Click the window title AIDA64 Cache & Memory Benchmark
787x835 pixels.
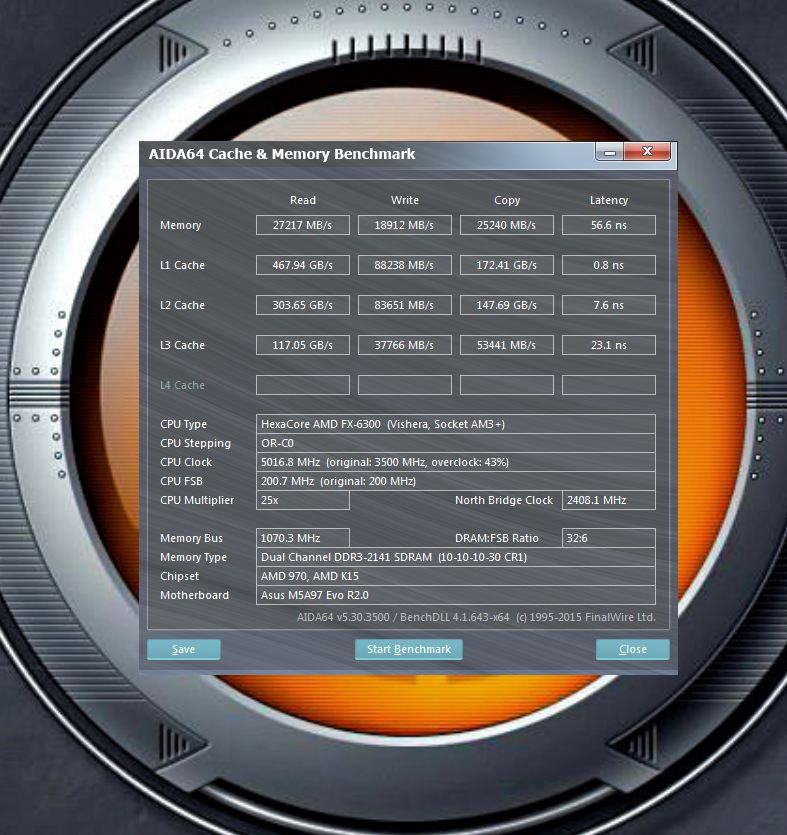tap(282, 154)
